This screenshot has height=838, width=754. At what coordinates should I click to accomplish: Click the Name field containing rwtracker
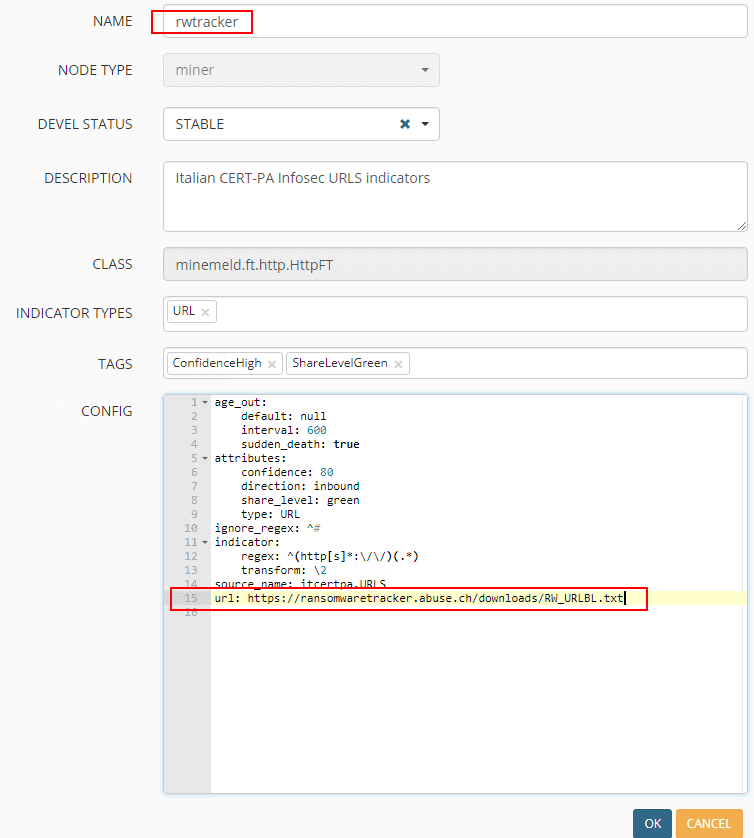coord(450,21)
